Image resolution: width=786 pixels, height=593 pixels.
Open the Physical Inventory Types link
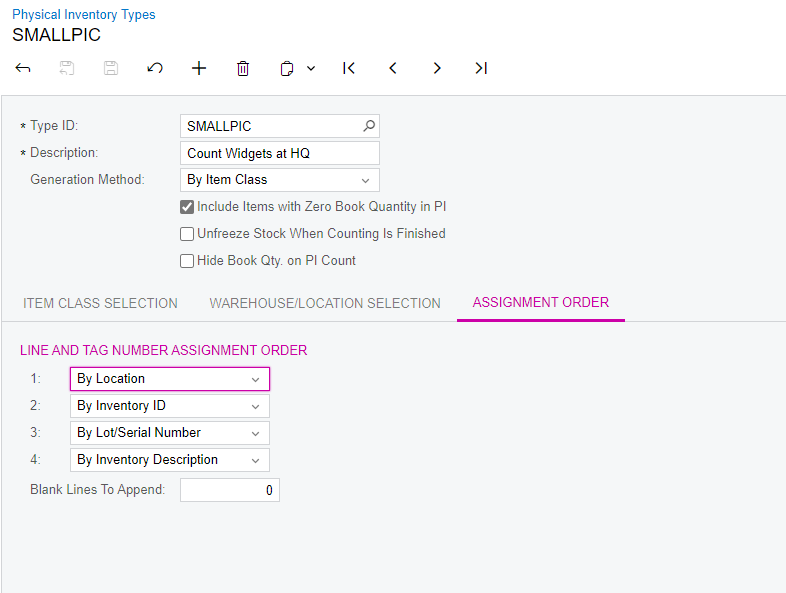point(84,15)
